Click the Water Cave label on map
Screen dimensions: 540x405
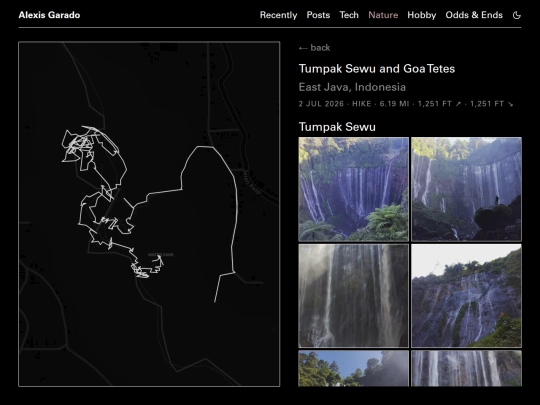click(161, 255)
